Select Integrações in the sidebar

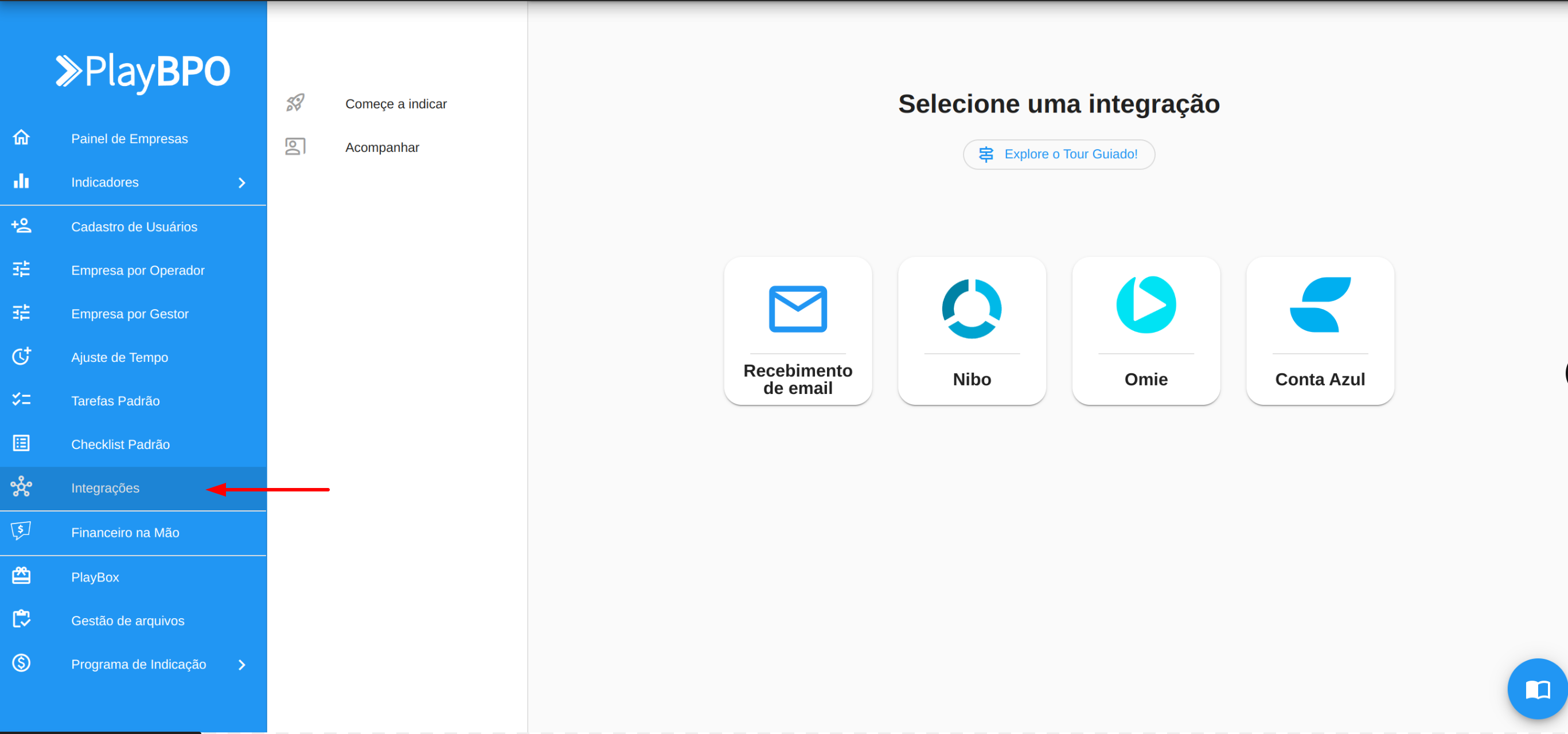point(133,488)
